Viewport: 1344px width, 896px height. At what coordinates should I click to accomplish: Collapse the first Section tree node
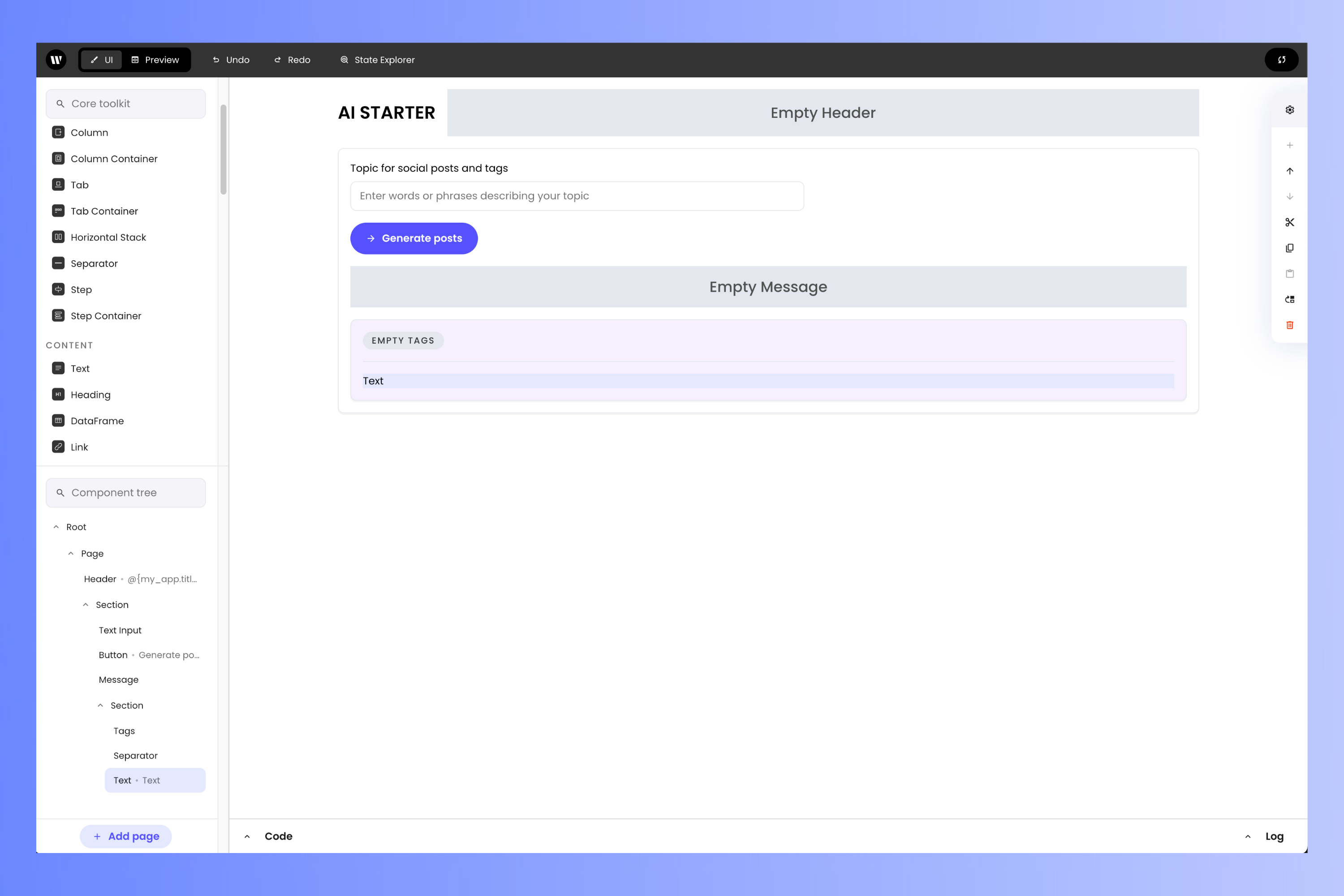pos(86,604)
